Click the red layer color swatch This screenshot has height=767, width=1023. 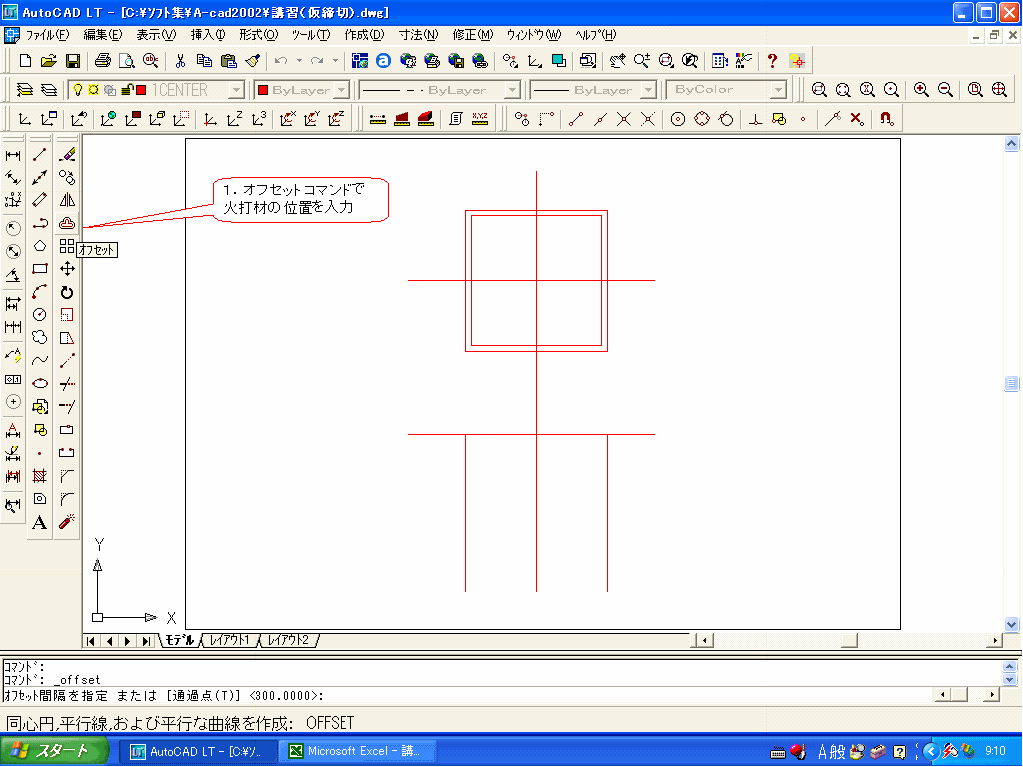[x=141, y=90]
